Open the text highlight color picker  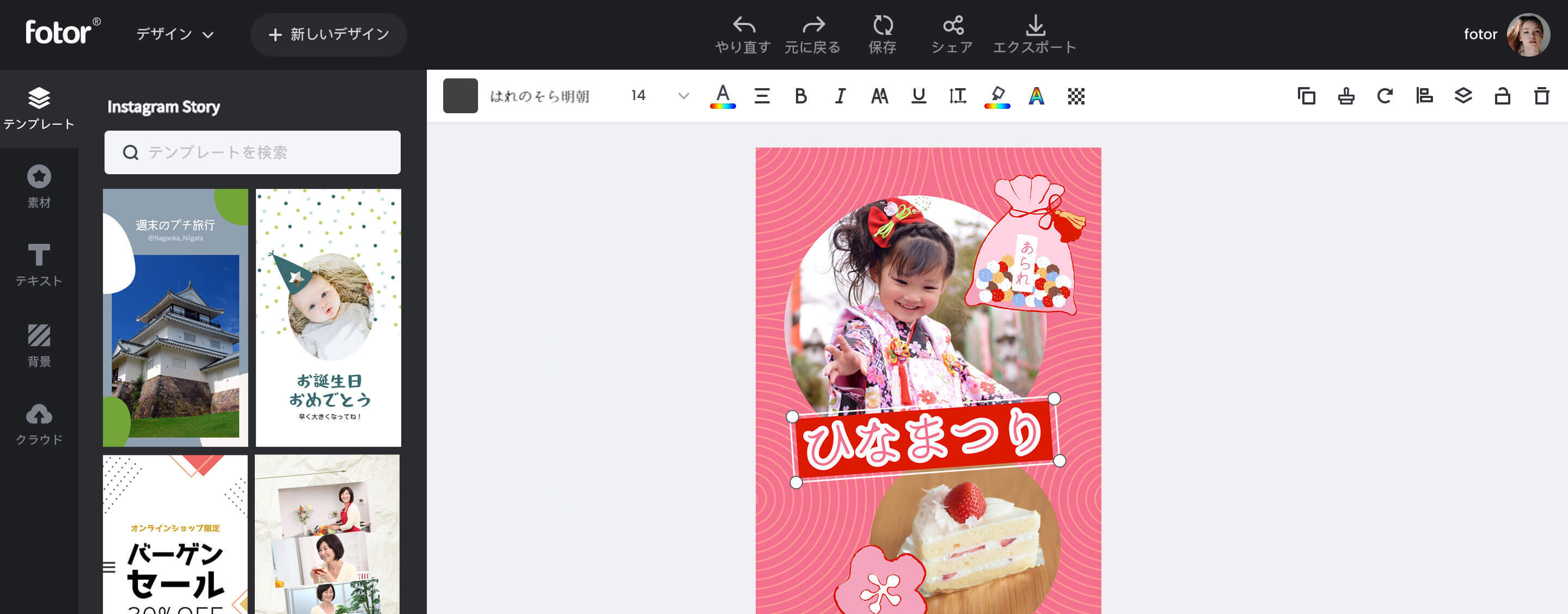(x=997, y=96)
